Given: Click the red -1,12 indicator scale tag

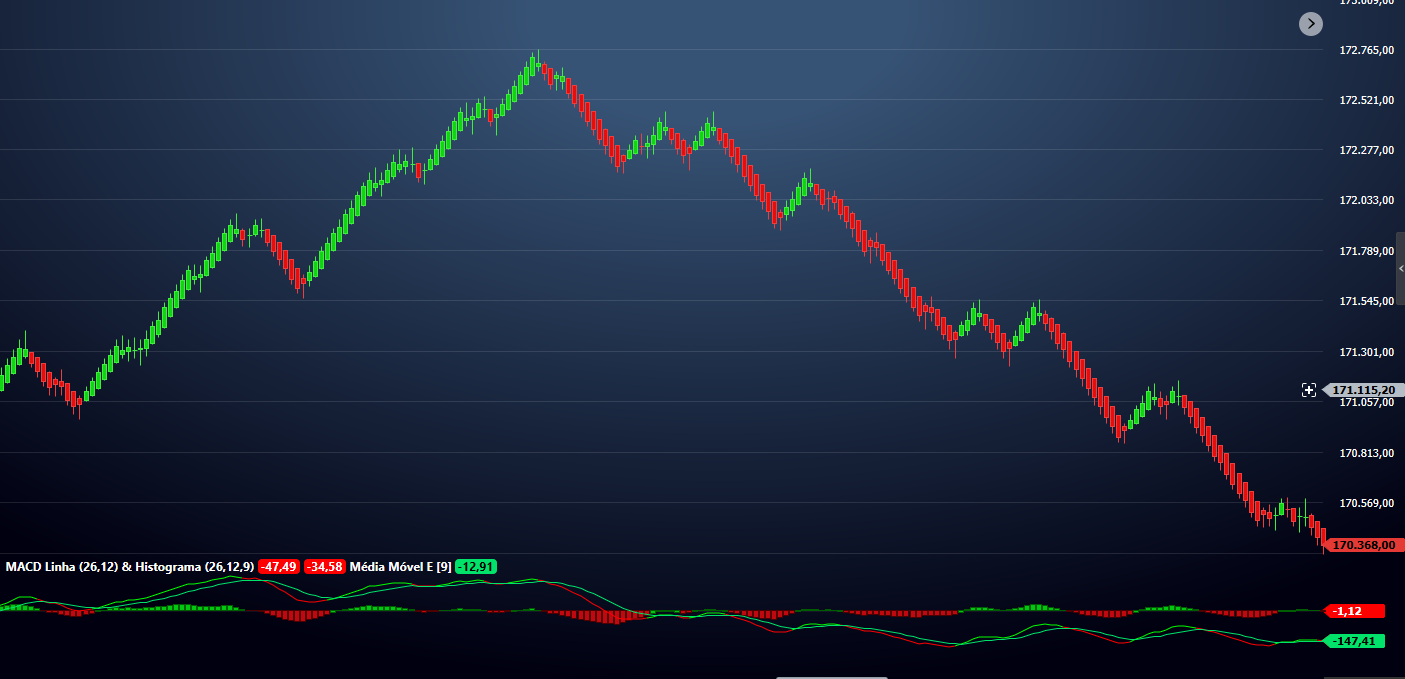Looking at the screenshot, I should tap(1355, 611).
